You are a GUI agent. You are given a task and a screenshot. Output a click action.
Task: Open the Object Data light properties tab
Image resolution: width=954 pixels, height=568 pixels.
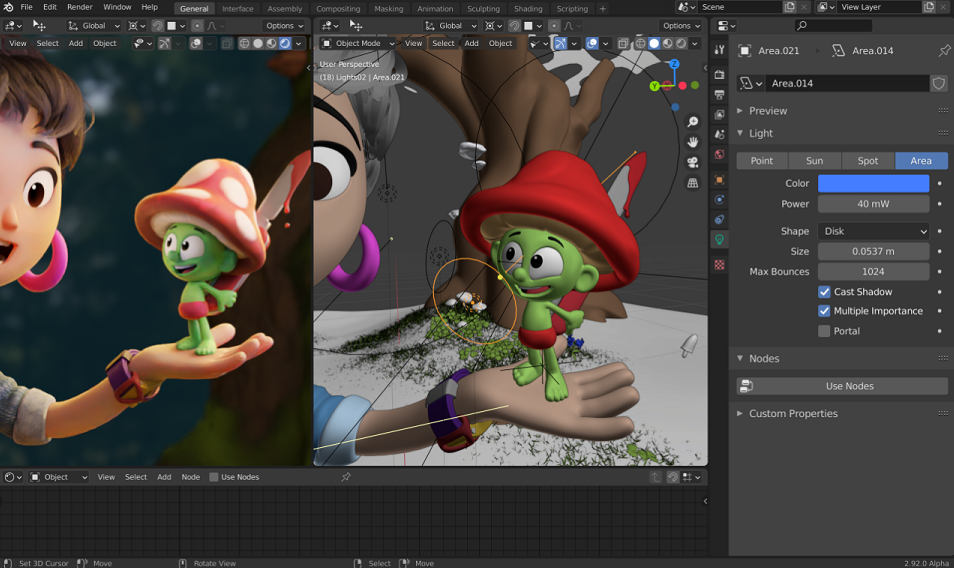pyautogui.click(x=719, y=240)
